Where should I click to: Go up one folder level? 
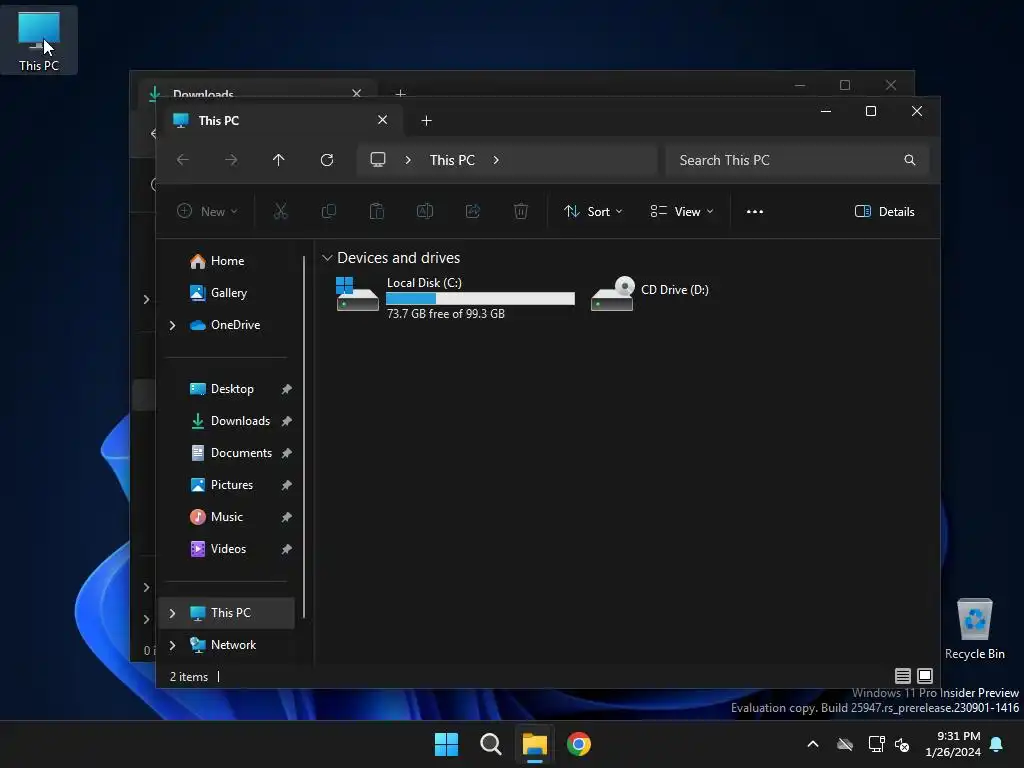279,160
